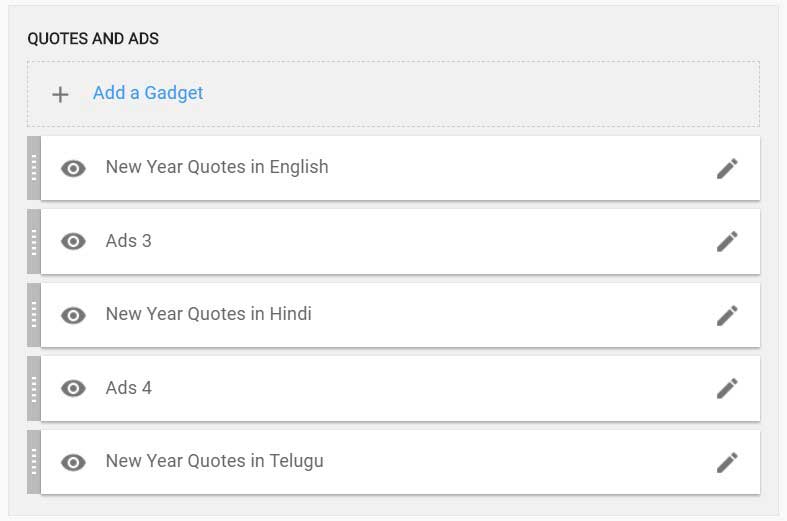Image resolution: width=787 pixels, height=521 pixels.
Task: Toggle visibility of New Year Quotes in Telugu
Action: click(73, 463)
